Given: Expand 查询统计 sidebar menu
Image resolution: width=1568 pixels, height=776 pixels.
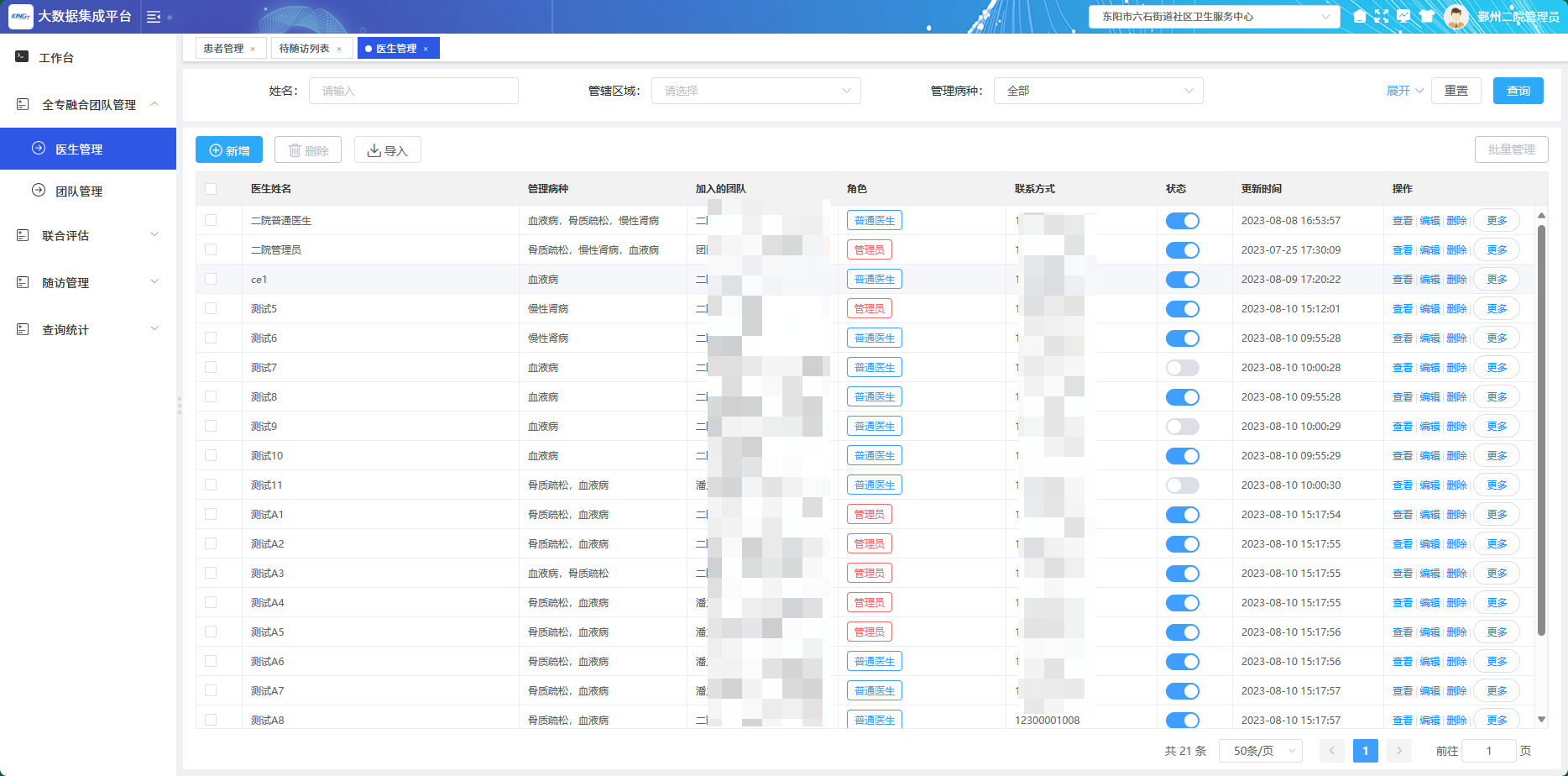Looking at the screenshot, I should pyautogui.click(x=88, y=329).
